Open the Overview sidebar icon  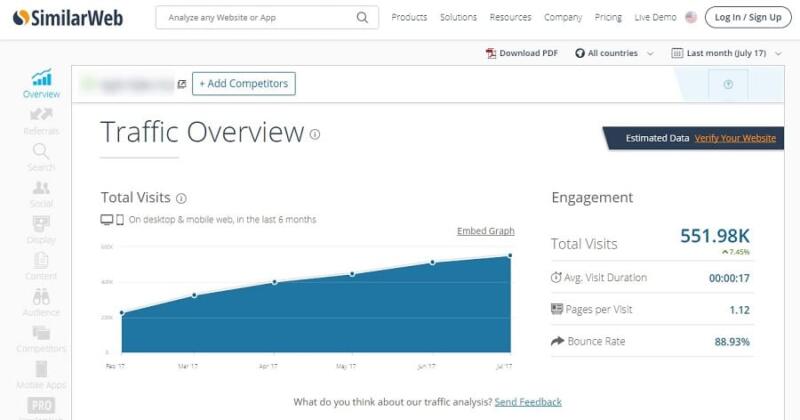(41, 79)
